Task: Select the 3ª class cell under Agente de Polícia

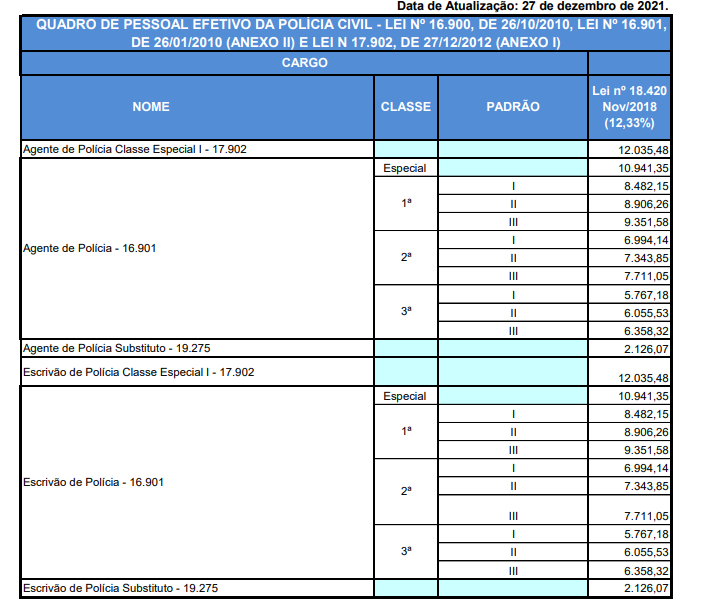Action: [x=406, y=311]
